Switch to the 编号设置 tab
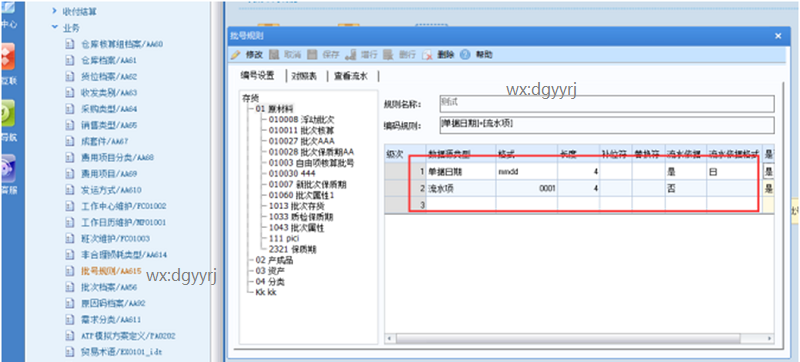 [x=257, y=76]
